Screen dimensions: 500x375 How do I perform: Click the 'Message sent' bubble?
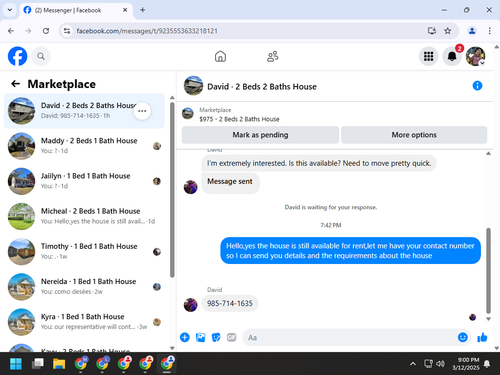click(230, 182)
